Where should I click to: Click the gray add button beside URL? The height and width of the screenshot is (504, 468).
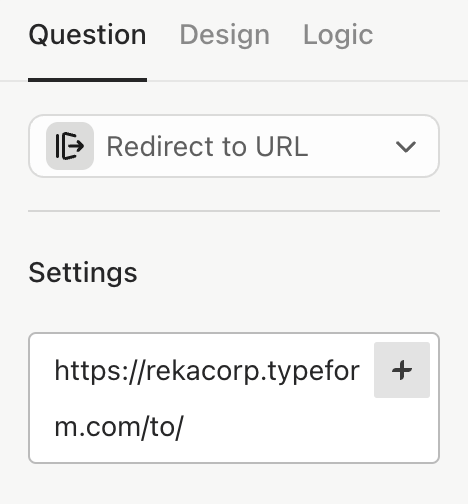point(402,370)
